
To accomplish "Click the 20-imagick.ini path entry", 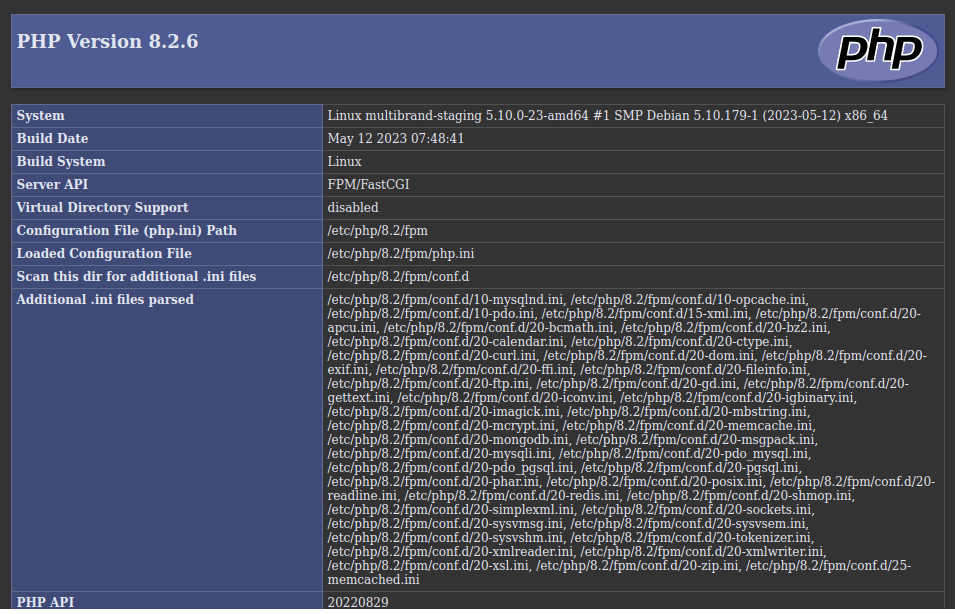I will (444, 412).
